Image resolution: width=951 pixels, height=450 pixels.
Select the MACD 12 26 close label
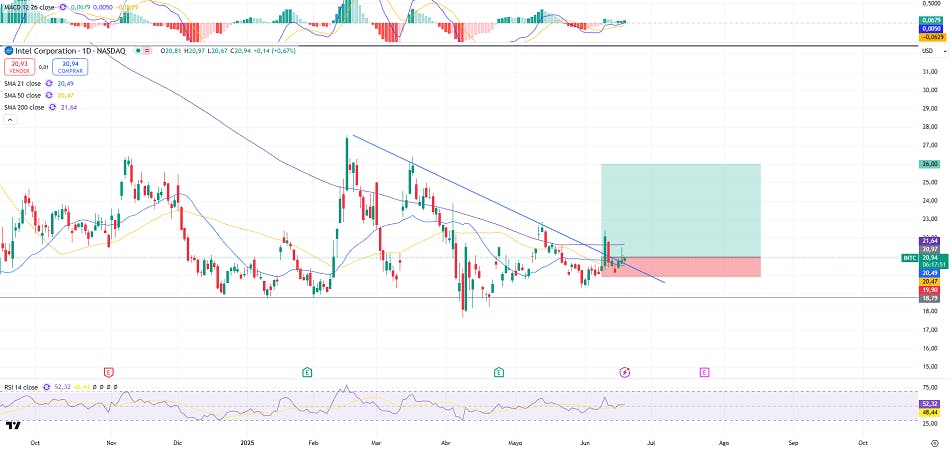click(x=27, y=7)
